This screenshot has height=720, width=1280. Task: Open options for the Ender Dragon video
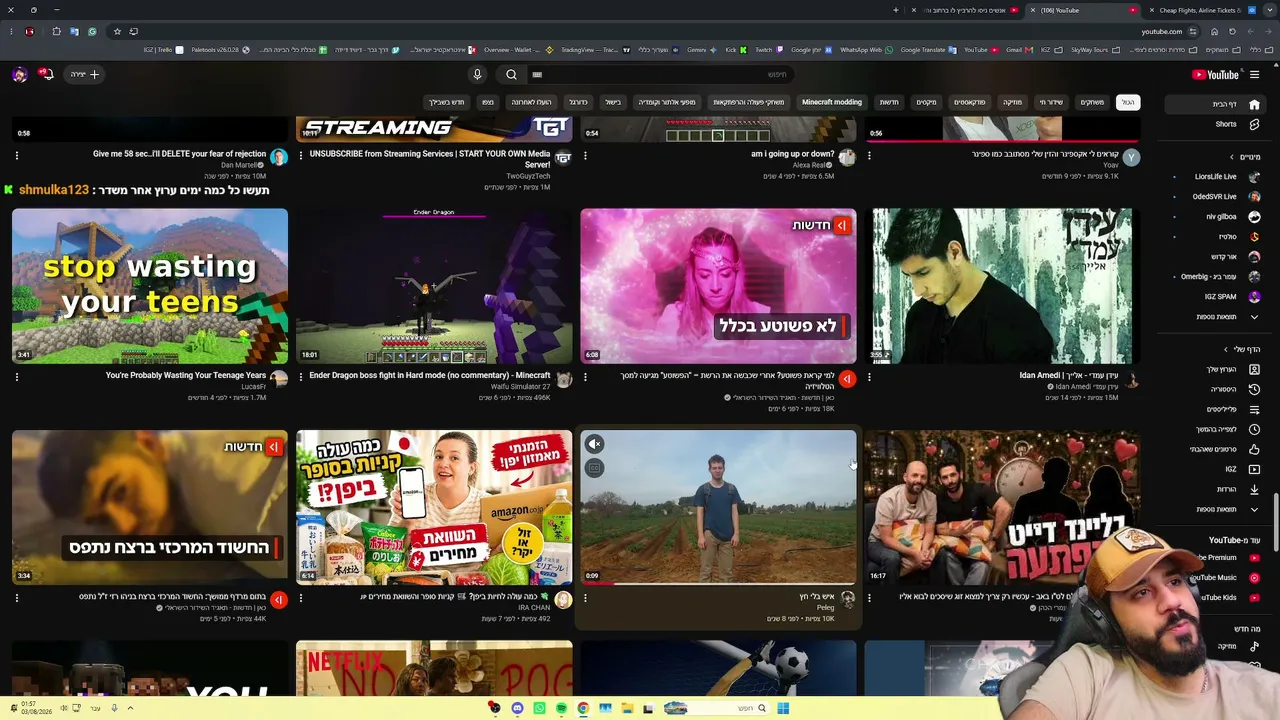[x=301, y=377]
